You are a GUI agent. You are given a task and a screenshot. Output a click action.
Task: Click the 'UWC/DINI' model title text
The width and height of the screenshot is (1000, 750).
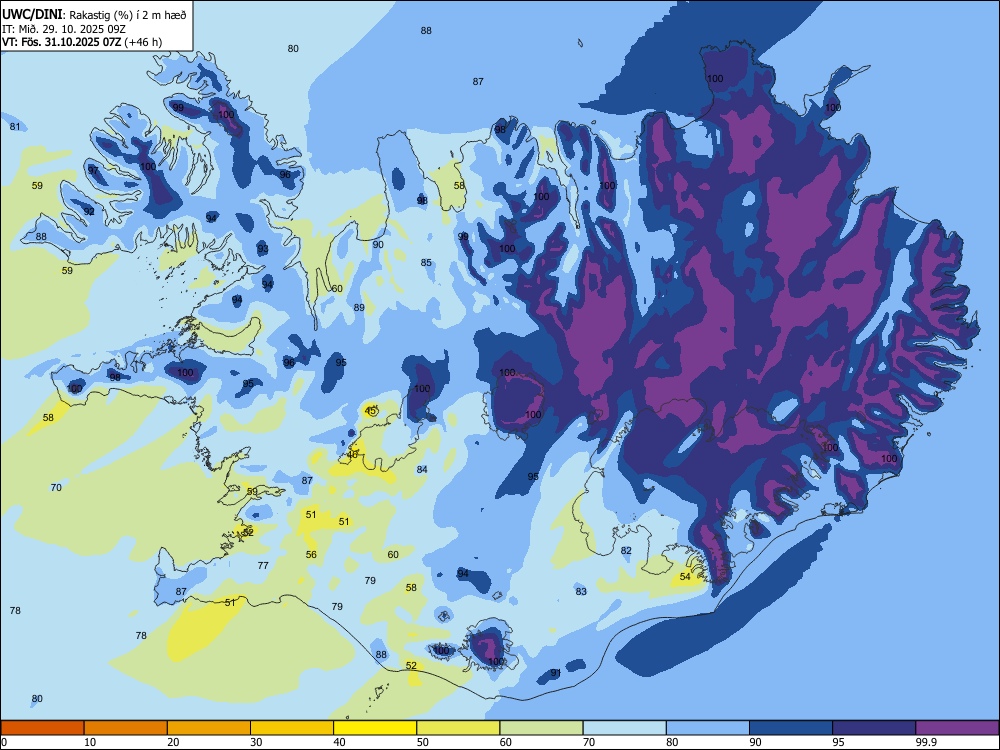pos(32,14)
